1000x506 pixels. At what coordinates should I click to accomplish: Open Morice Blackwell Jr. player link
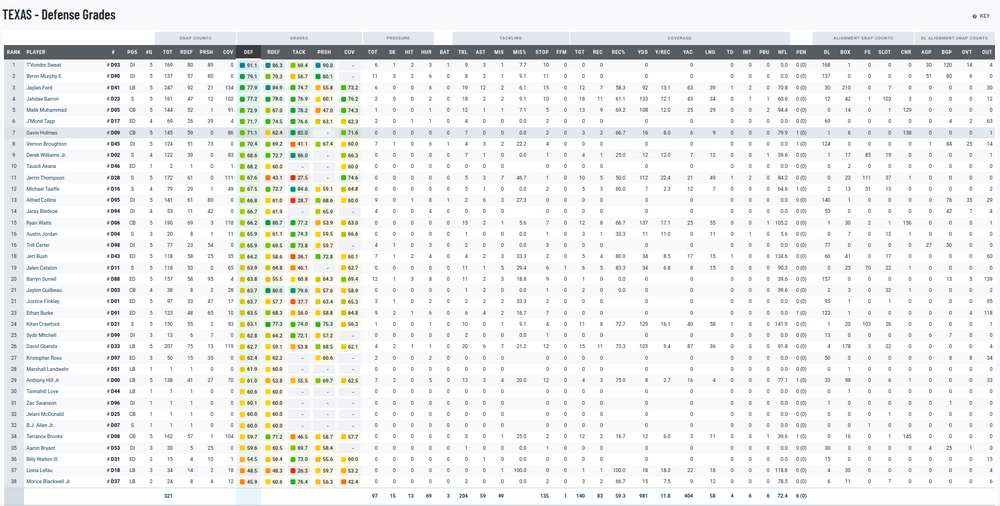[48, 481]
